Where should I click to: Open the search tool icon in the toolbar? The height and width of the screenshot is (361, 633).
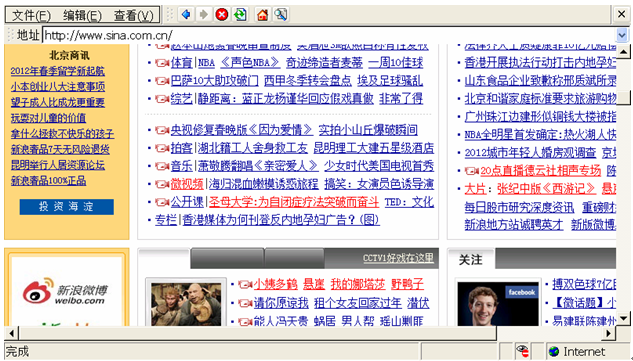281,15
